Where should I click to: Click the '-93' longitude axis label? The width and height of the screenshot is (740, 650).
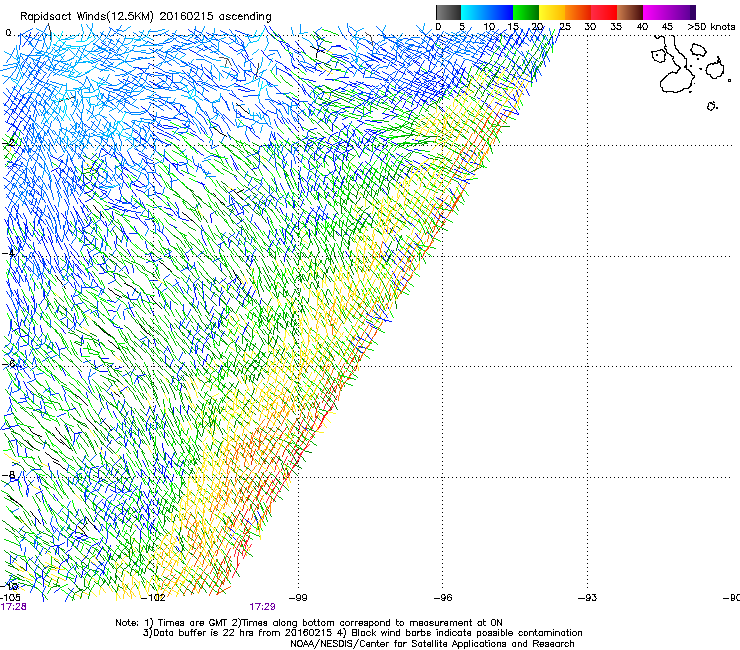point(588,598)
